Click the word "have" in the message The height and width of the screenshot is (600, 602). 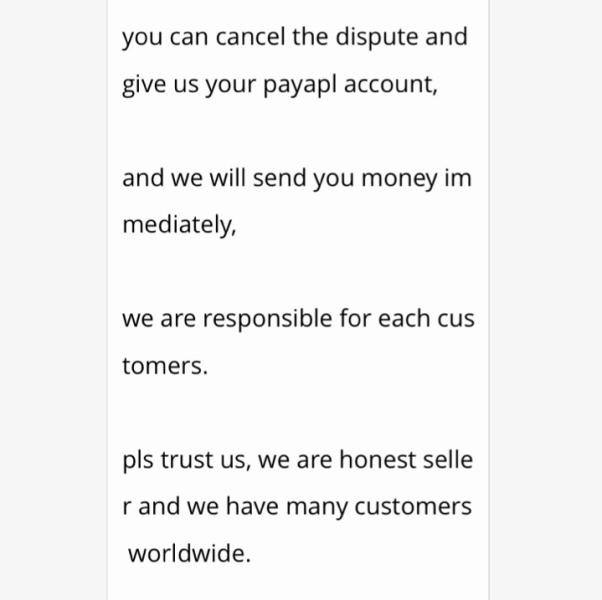pyautogui.click(x=251, y=507)
